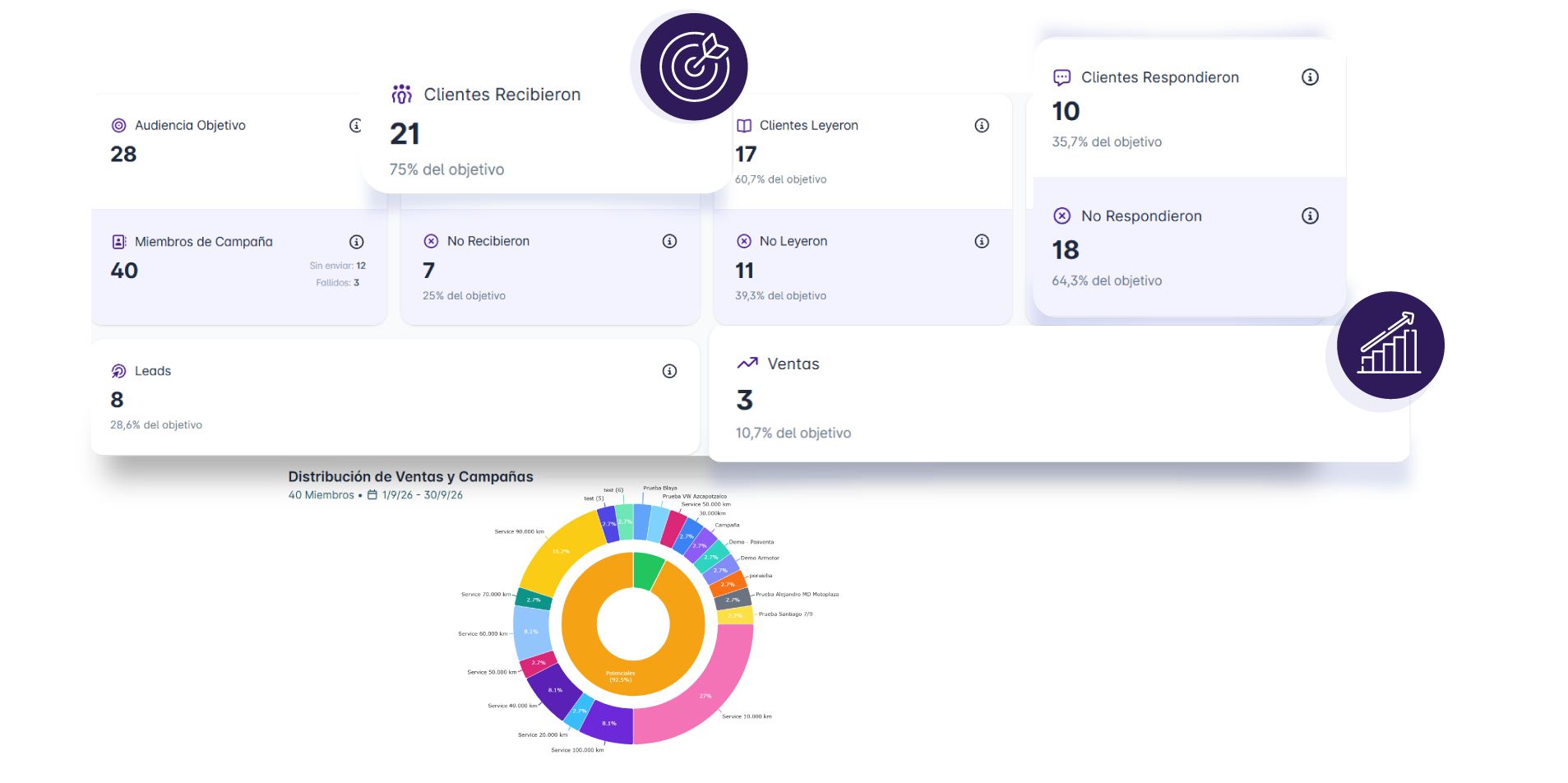1568x783 pixels.
Task: Click info icon on No Recibieron card
Action: tap(670, 241)
